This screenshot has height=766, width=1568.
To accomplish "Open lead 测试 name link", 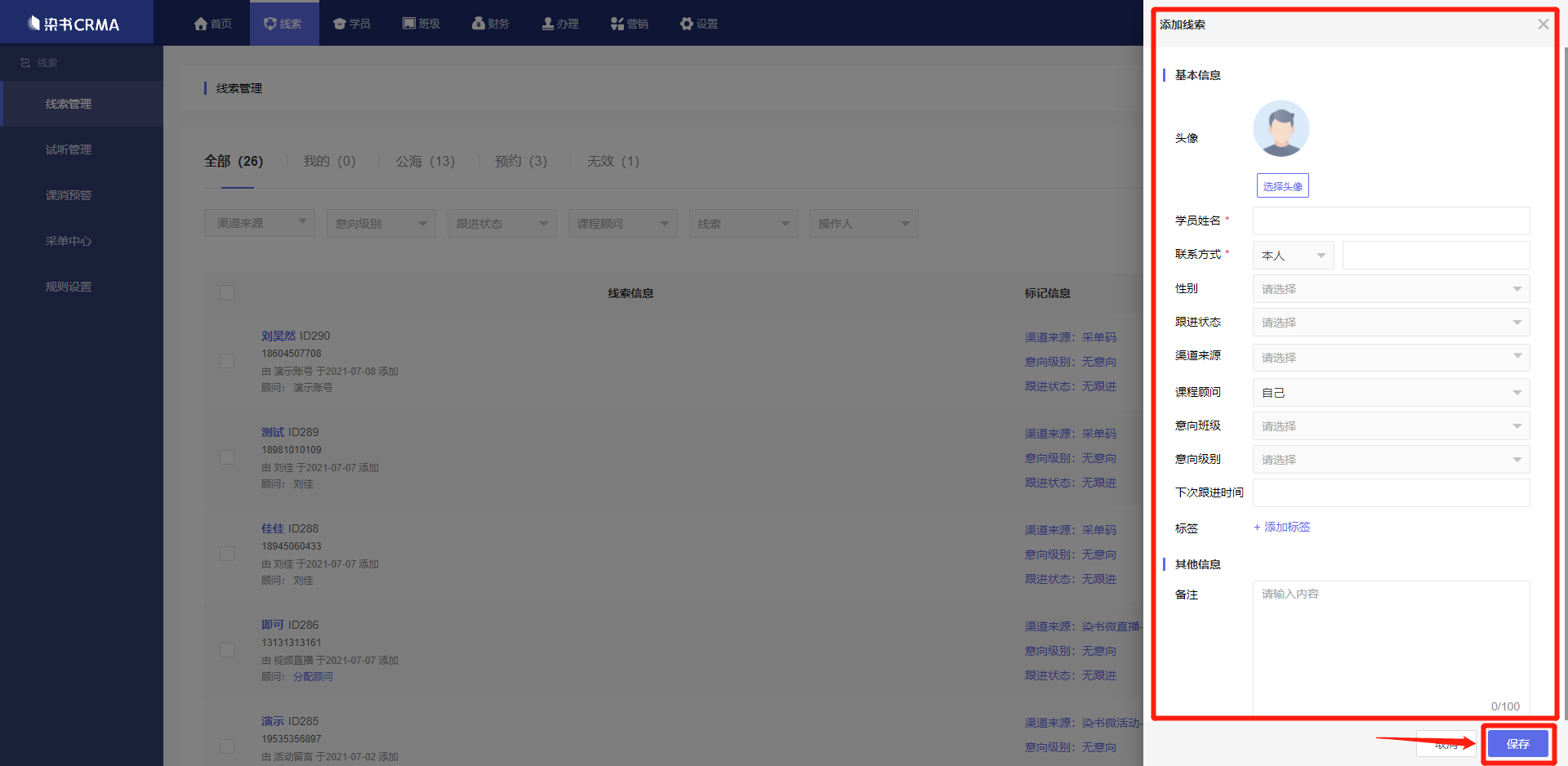I will [273, 432].
